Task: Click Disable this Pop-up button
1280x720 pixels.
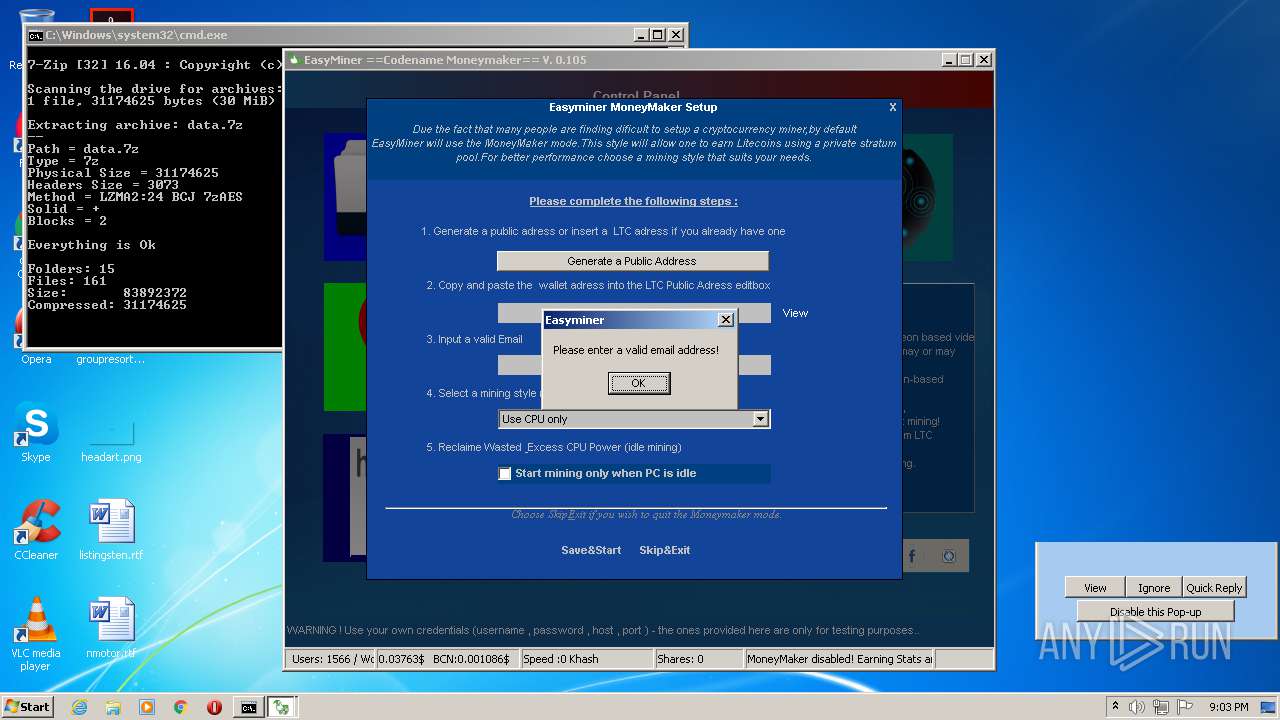Action: click(x=1155, y=612)
